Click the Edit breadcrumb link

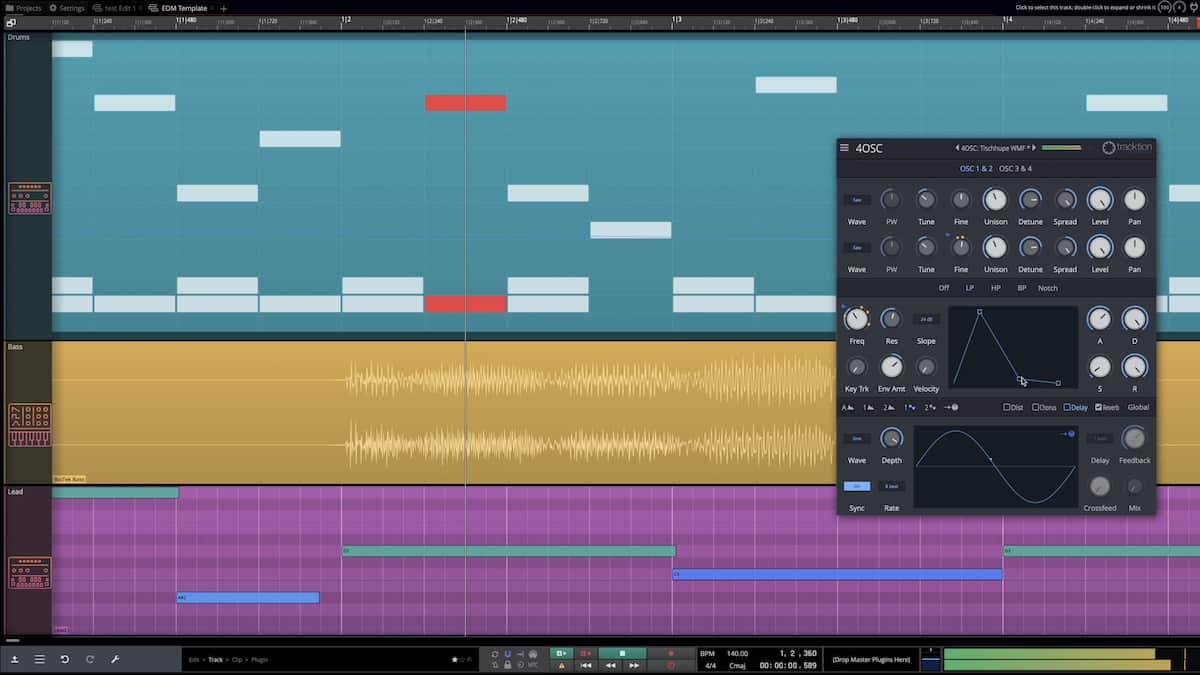point(195,660)
